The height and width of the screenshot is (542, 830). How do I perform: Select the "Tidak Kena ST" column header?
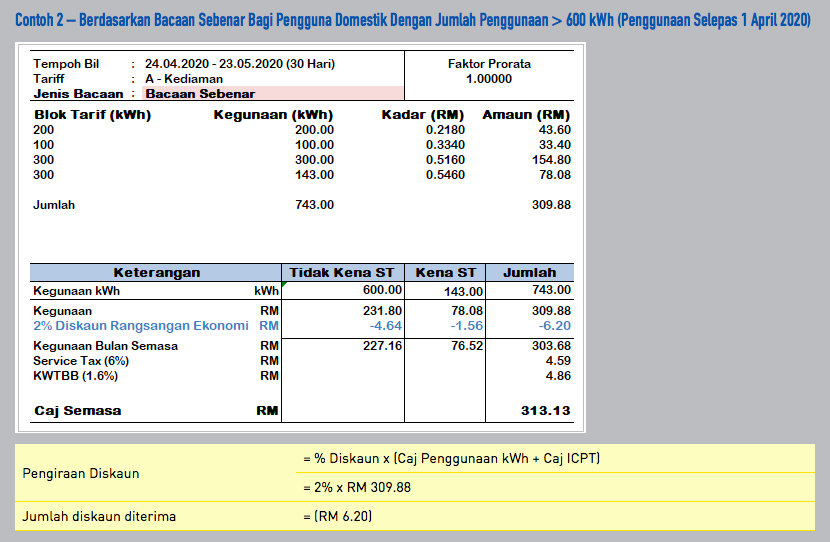342,272
